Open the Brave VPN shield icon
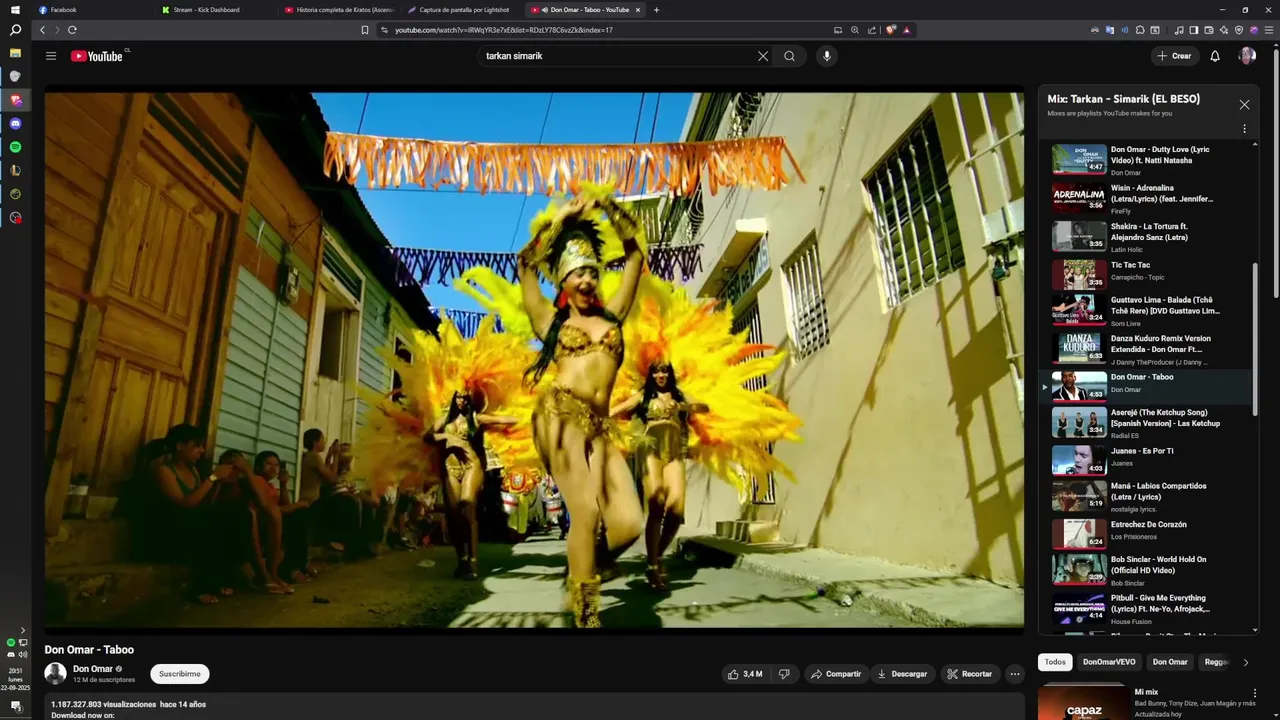The width and height of the screenshot is (1280, 720). coord(1239,30)
